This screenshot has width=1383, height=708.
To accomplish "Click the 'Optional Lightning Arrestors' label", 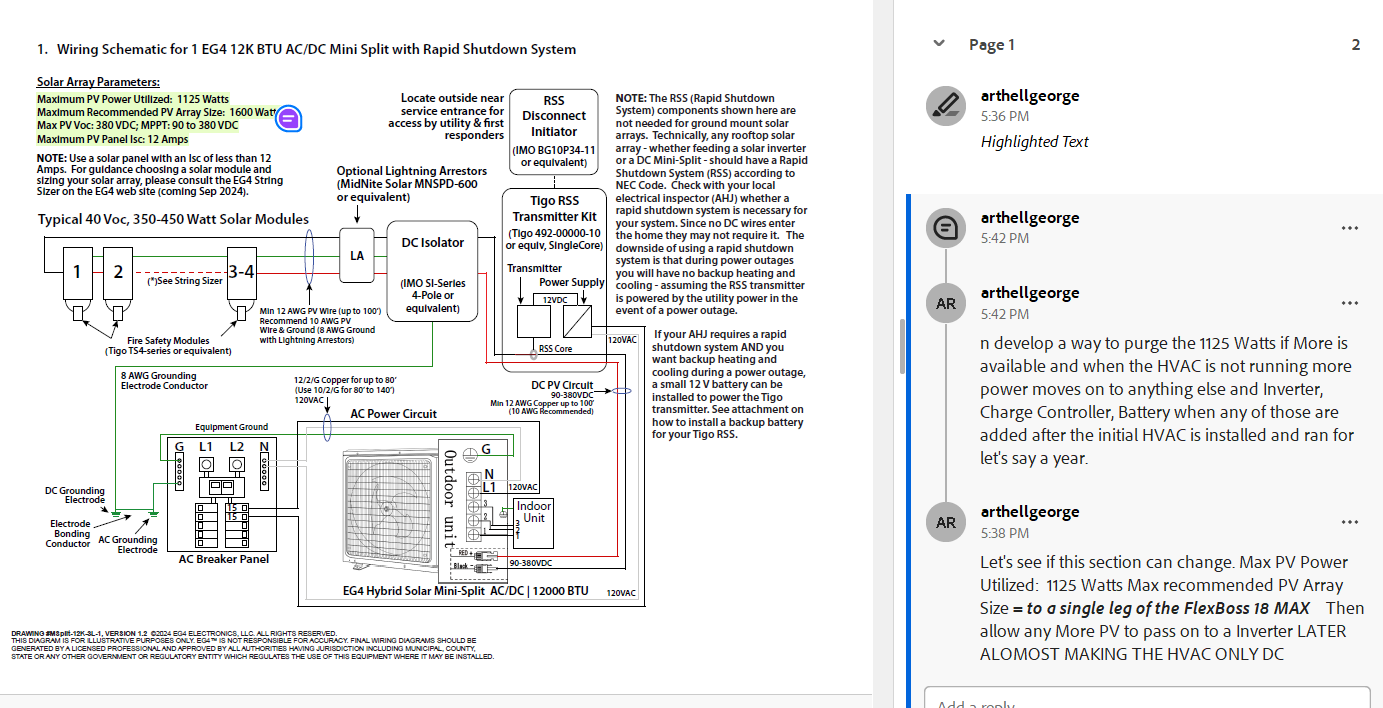I will pyautogui.click(x=412, y=171).
